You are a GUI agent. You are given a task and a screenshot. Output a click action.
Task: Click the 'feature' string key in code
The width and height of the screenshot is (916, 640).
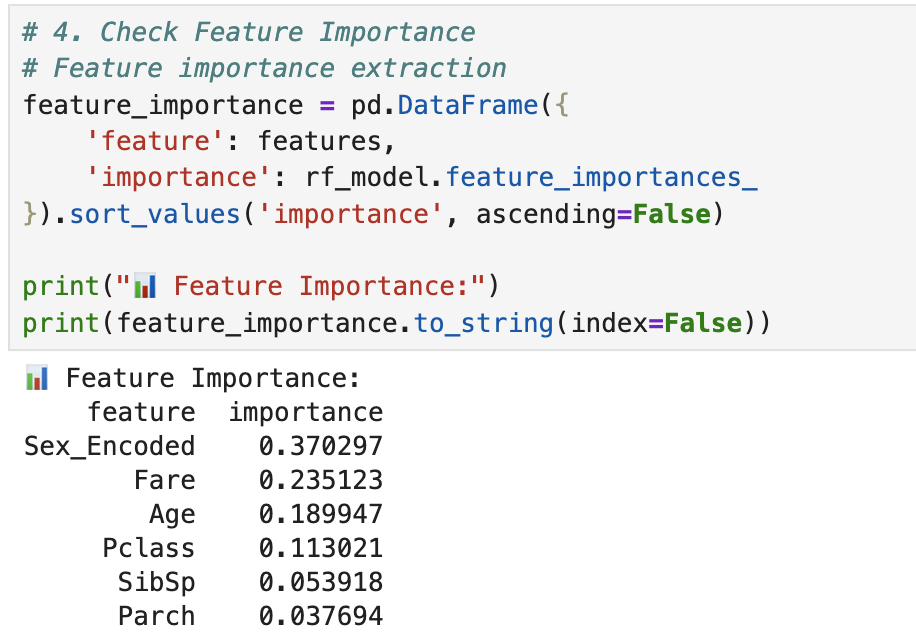pyautogui.click(x=155, y=141)
